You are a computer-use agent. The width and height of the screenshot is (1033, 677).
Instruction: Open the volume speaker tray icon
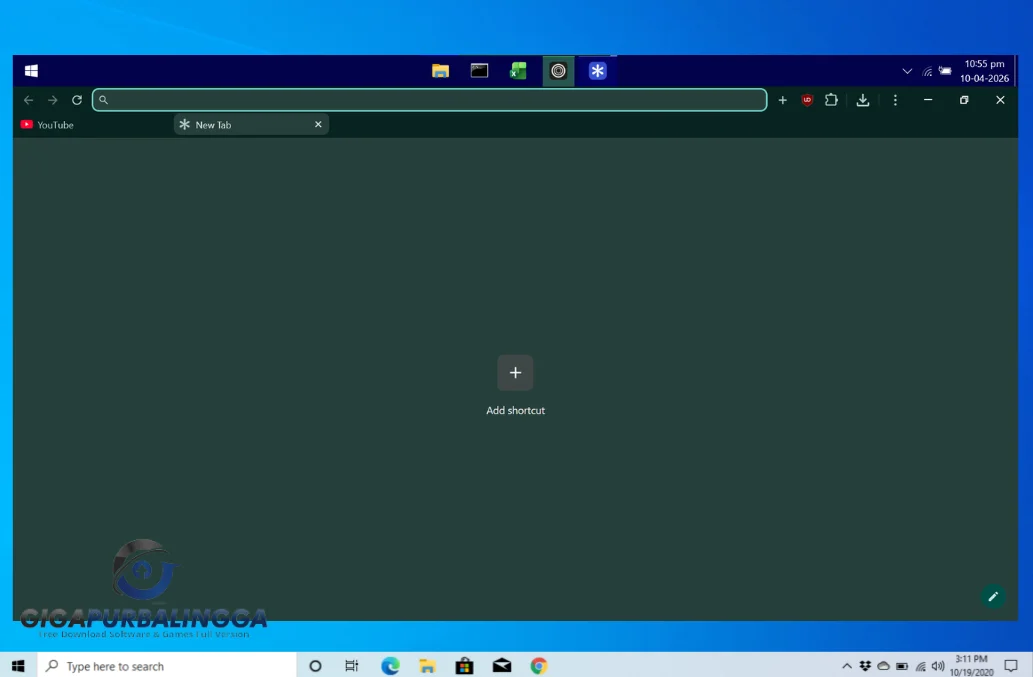click(938, 666)
